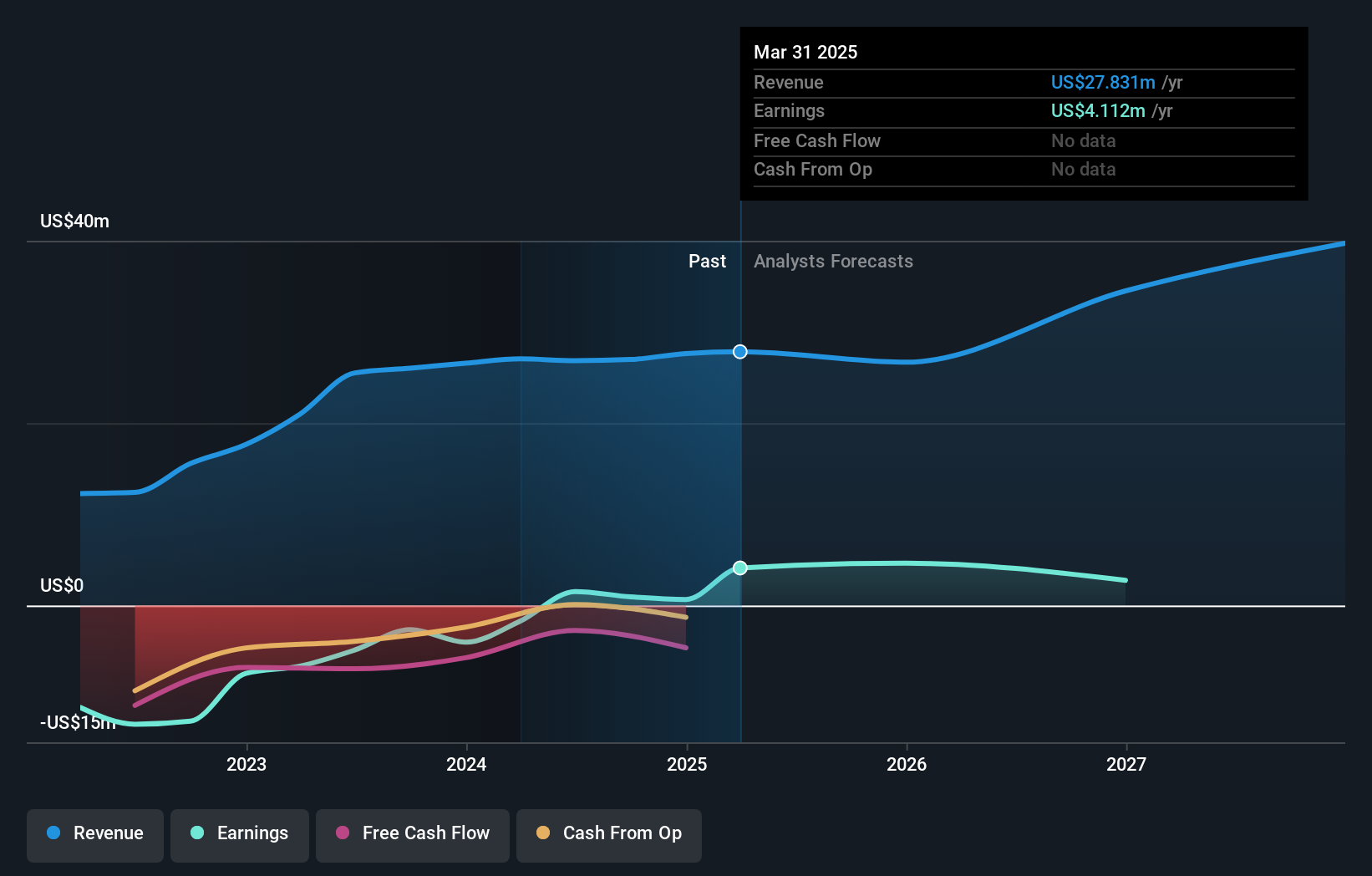
Task: Click the US$4.112m earnings value in tooltip
Action: coord(1098,110)
